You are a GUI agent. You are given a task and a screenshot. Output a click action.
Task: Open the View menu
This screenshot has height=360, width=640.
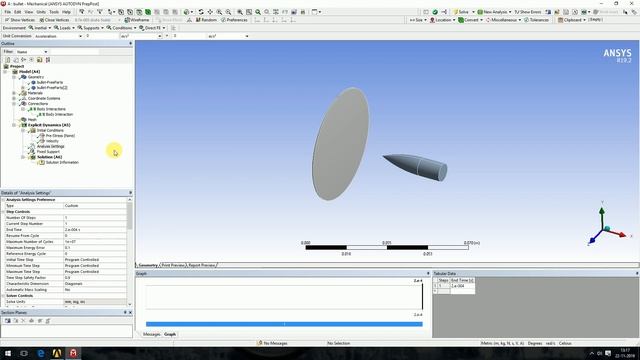coord(29,12)
